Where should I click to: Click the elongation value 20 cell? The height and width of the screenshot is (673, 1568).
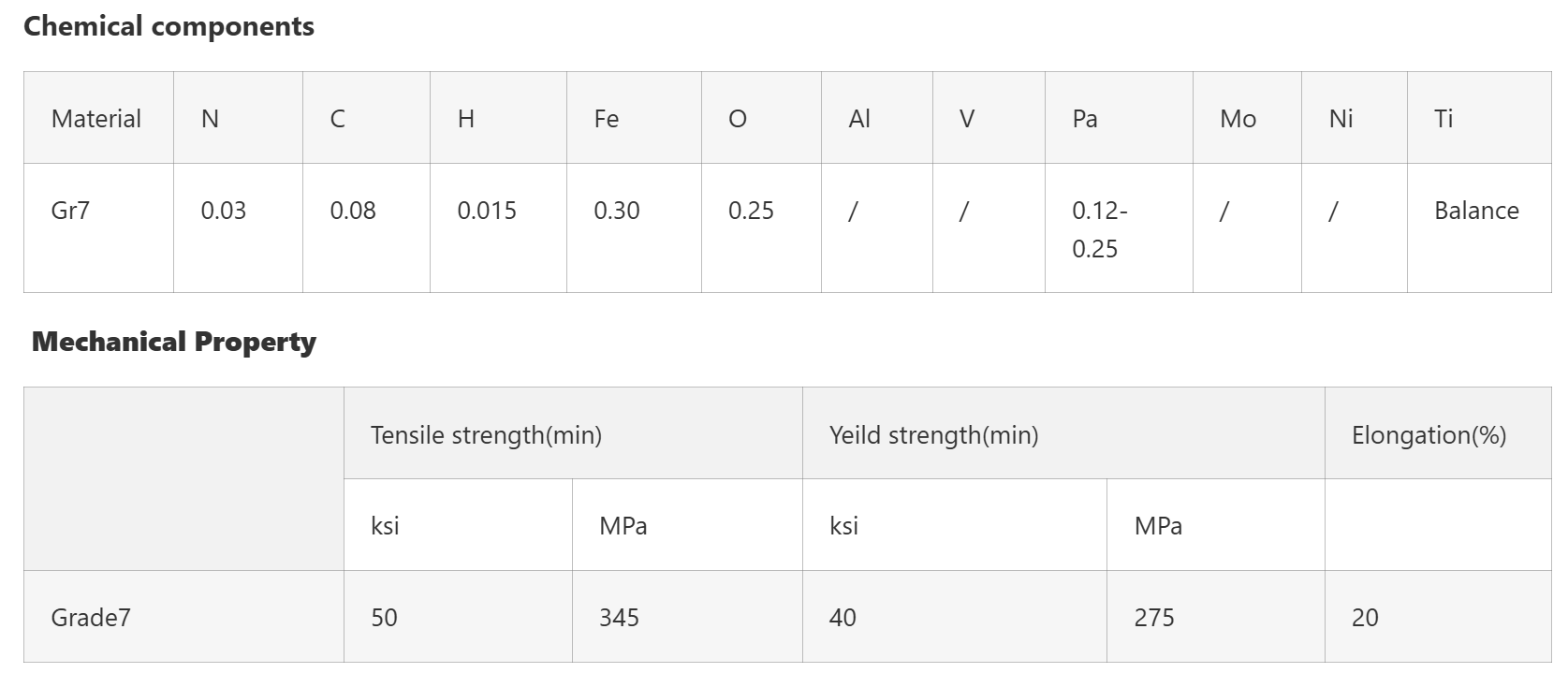(x=1365, y=618)
